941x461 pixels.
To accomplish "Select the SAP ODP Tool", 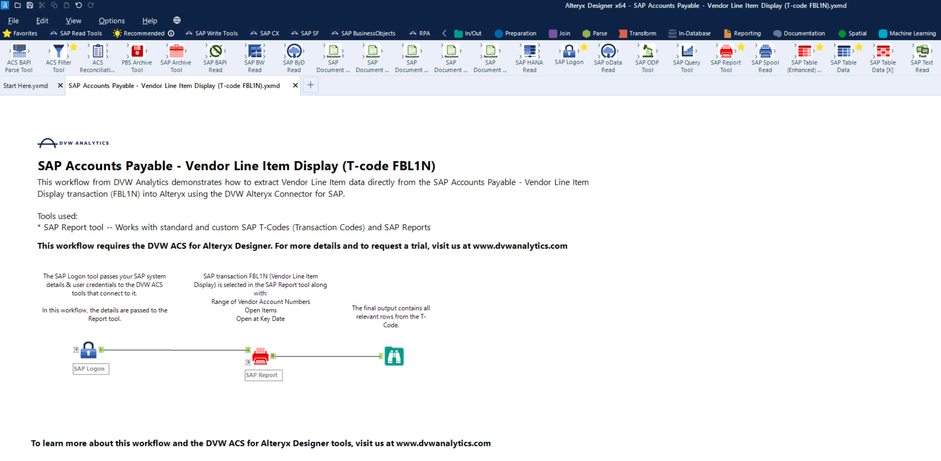I will click(x=648, y=51).
